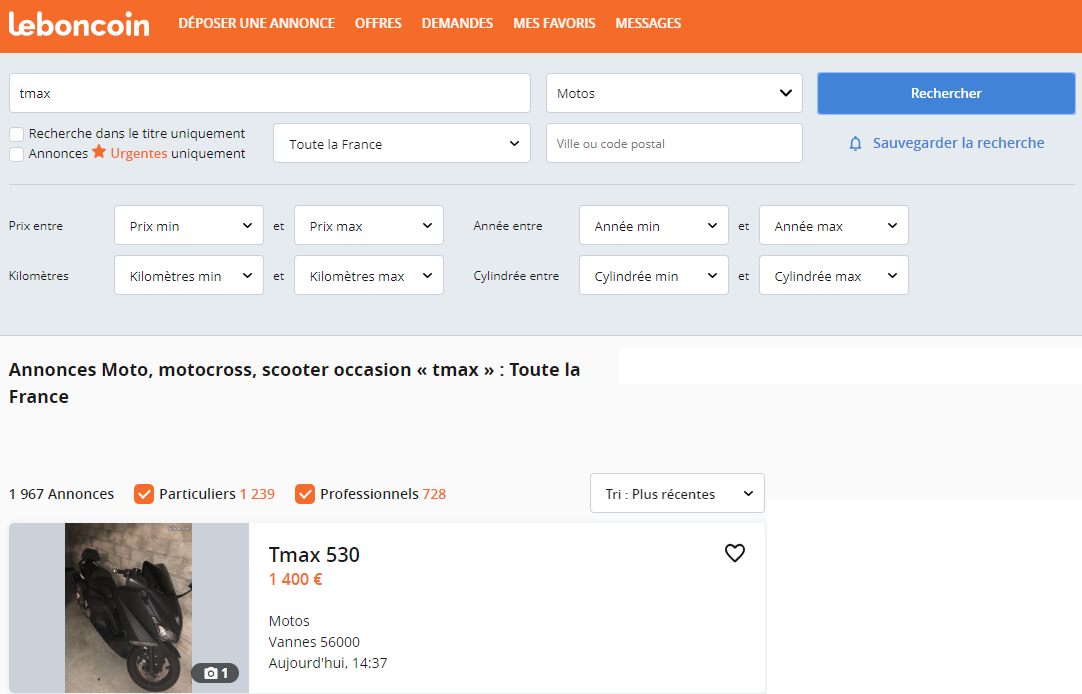
Task: Open the Année min dropdown
Action: pyautogui.click(x=653, y=226)
